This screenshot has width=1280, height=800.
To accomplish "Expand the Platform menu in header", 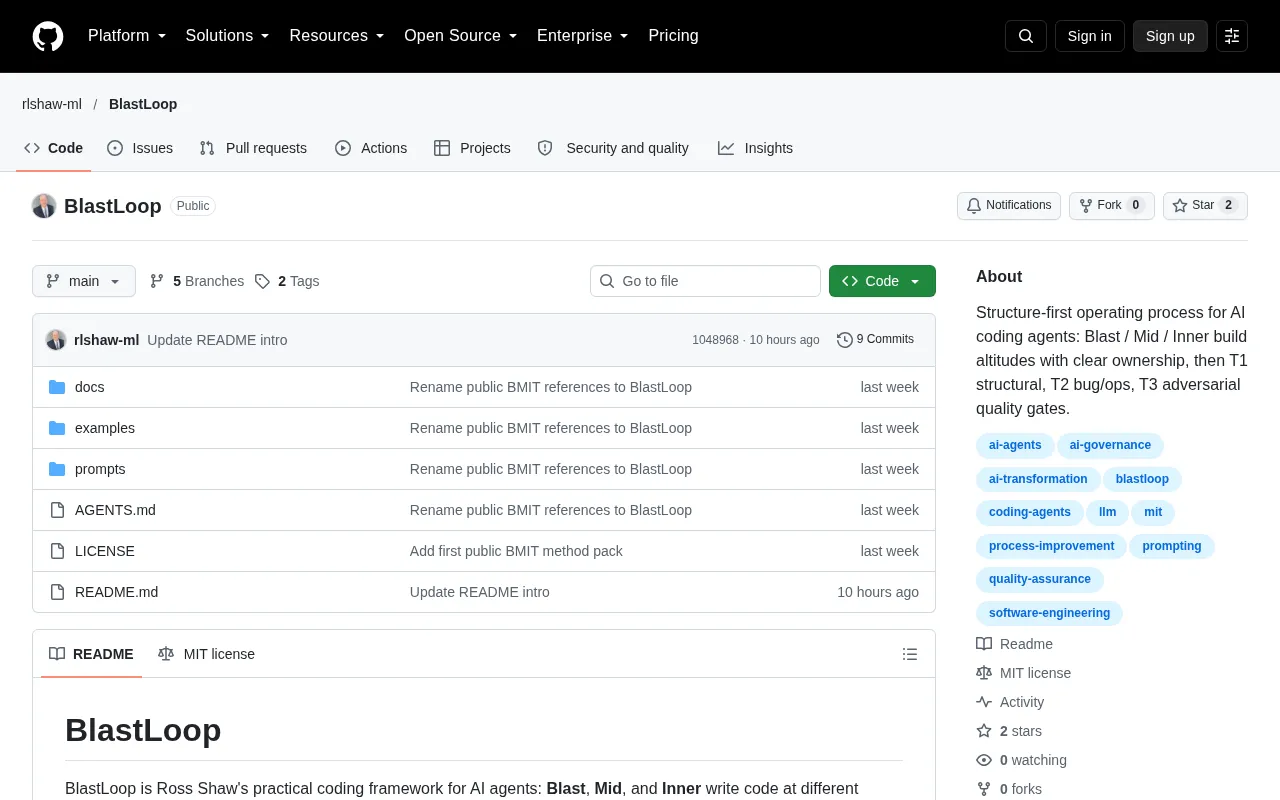I will point(127,36).
